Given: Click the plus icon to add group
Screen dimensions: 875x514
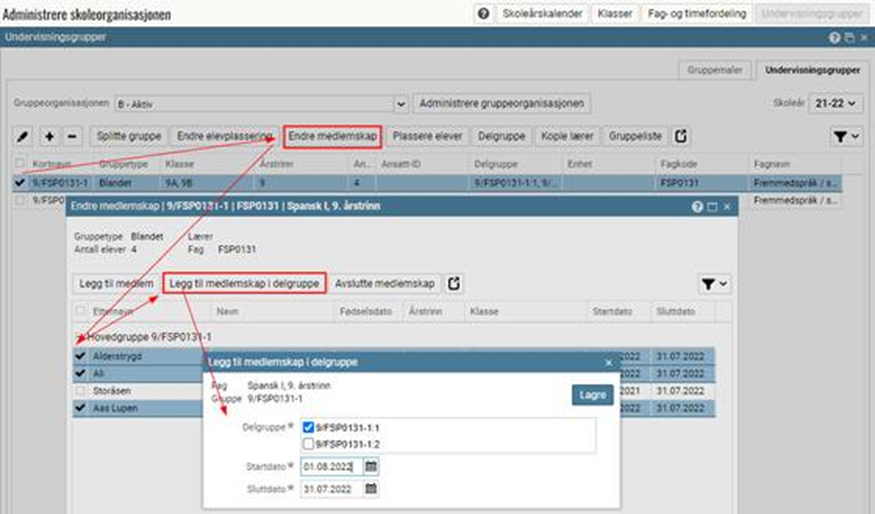Looking at the screenshot, I should pyautogui.click(x=50, y=136).
